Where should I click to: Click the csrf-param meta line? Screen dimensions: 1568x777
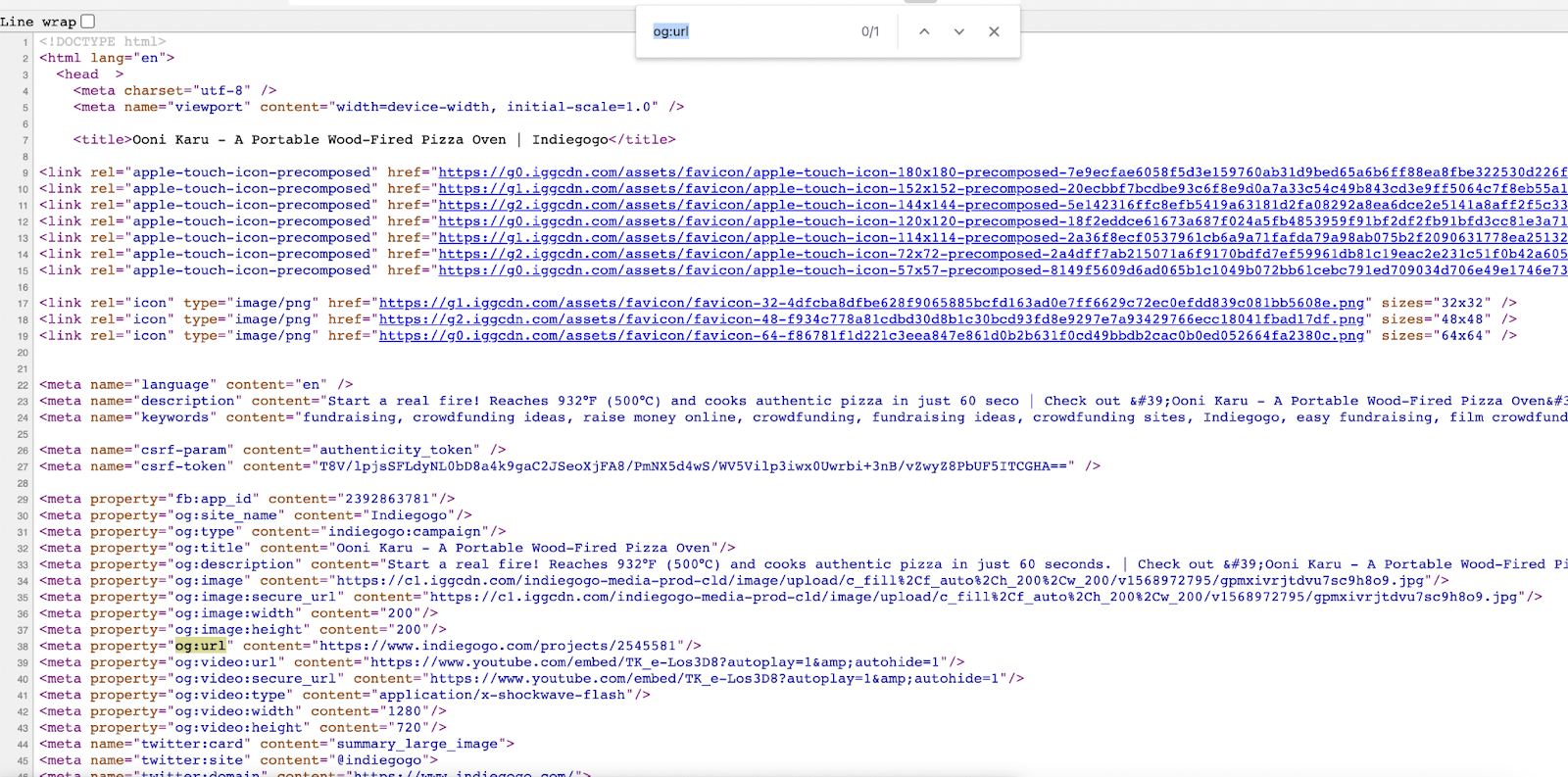click(272, 450)
